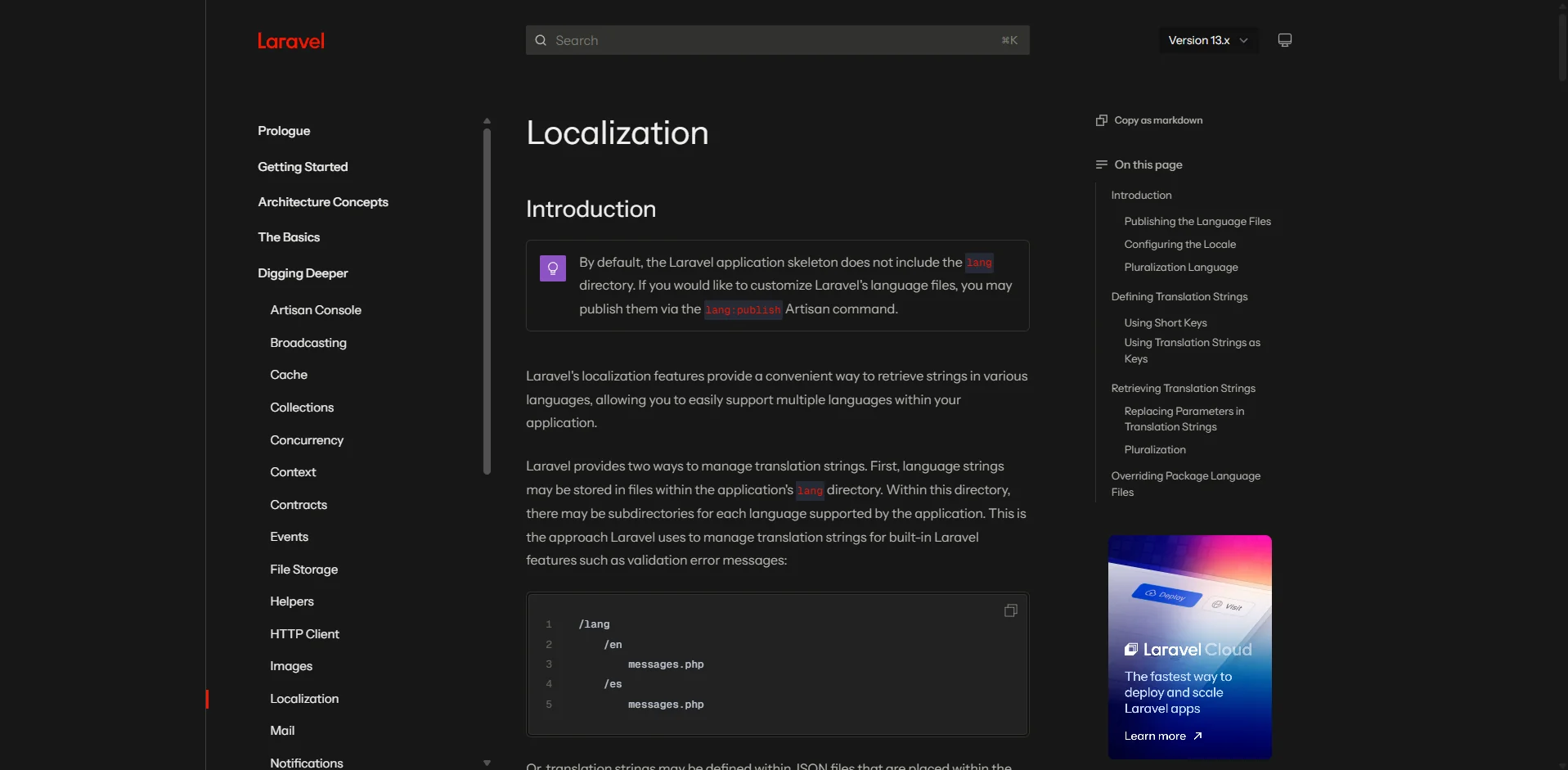1568x770 pixels.
Task: Open the Helpers page
Action: (292, 601)
